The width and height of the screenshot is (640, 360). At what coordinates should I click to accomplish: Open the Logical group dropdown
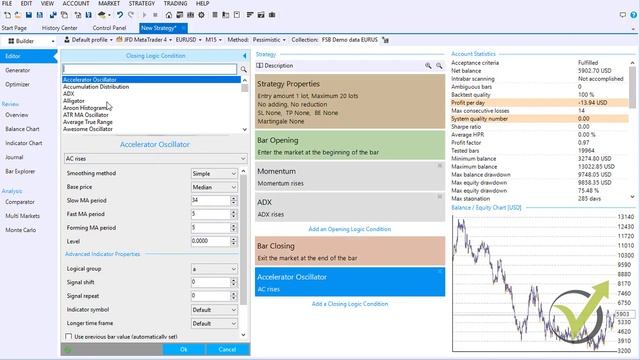(x=214, y=269)
